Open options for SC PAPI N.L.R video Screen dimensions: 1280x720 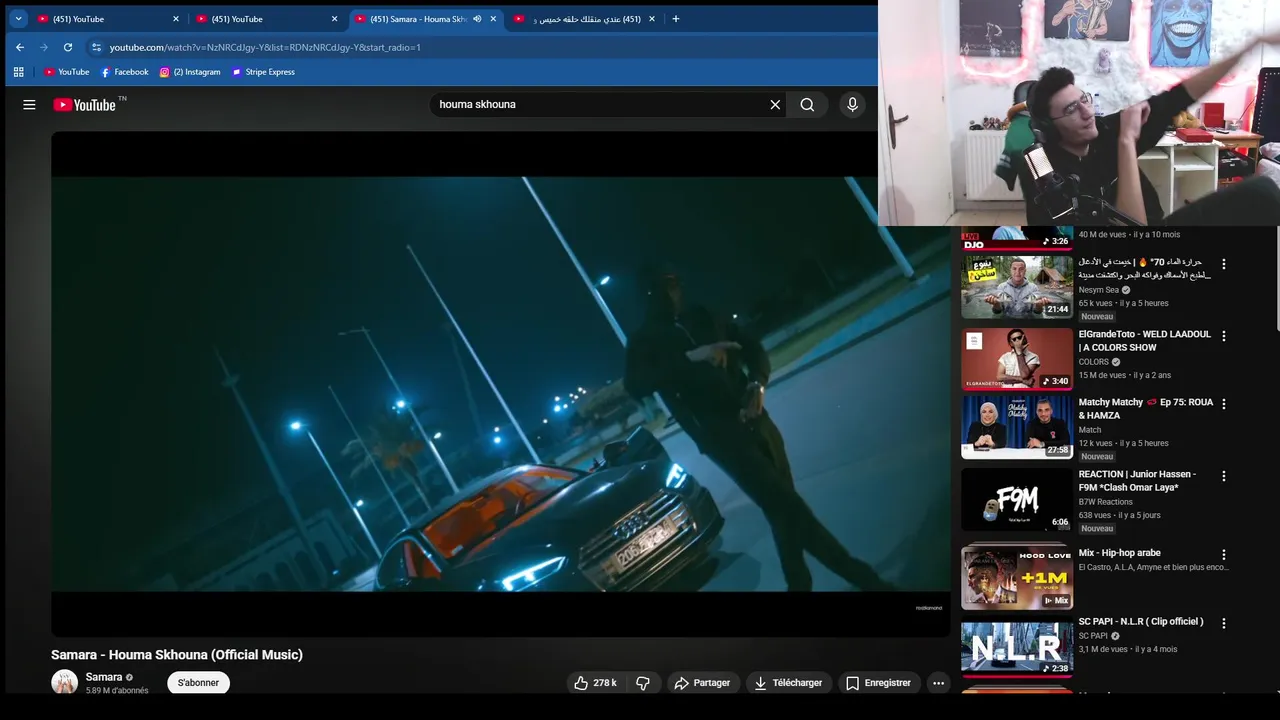click(1223, 623)
